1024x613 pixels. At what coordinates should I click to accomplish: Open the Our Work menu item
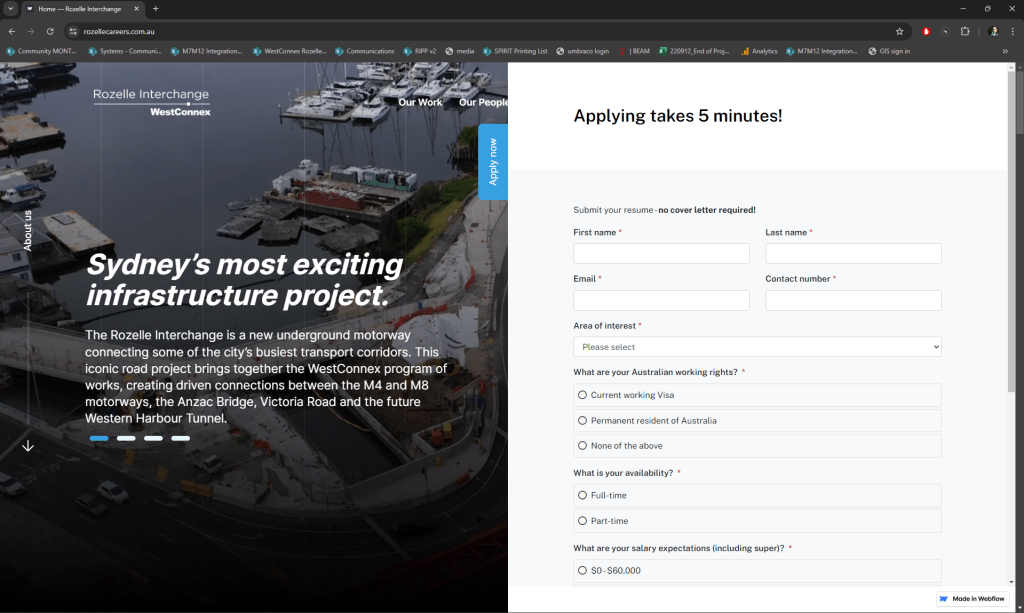point(420,102)
